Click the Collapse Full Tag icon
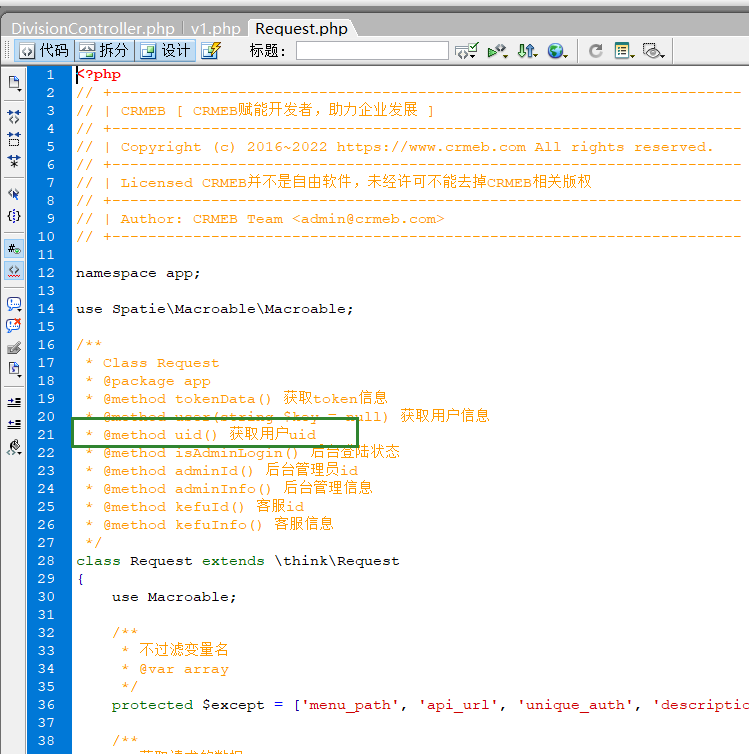 point(14,117)
